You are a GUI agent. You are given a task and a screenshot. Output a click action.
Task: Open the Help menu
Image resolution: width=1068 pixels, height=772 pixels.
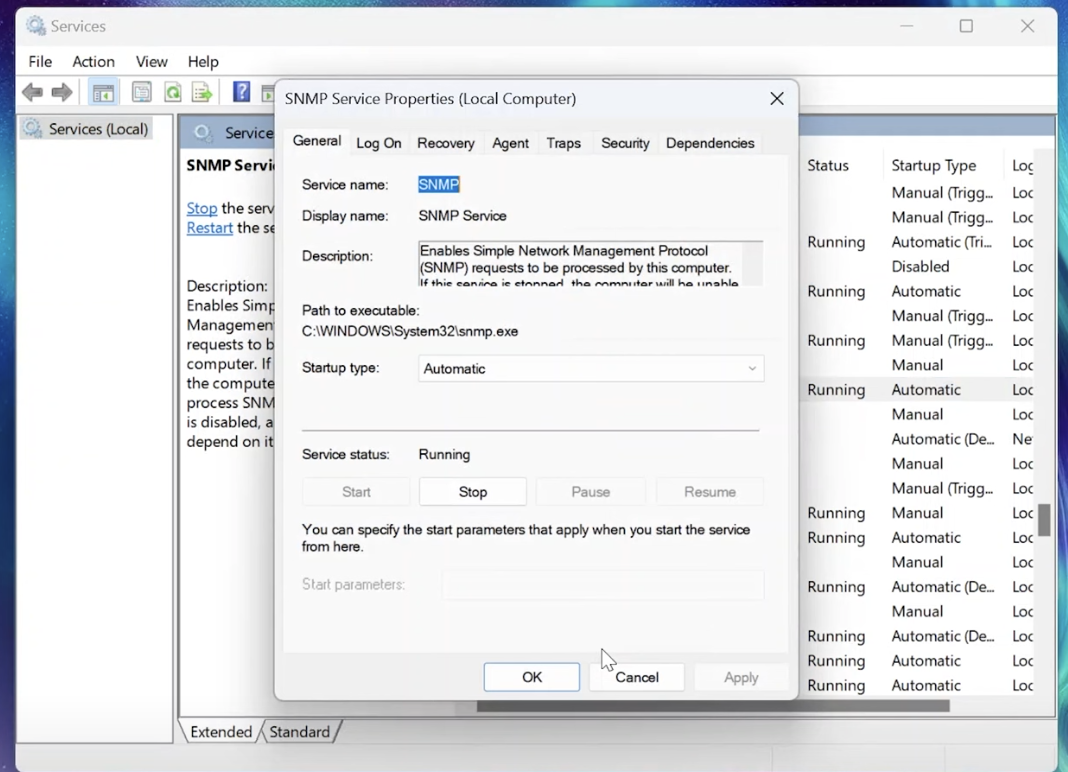tap(203, 61)
